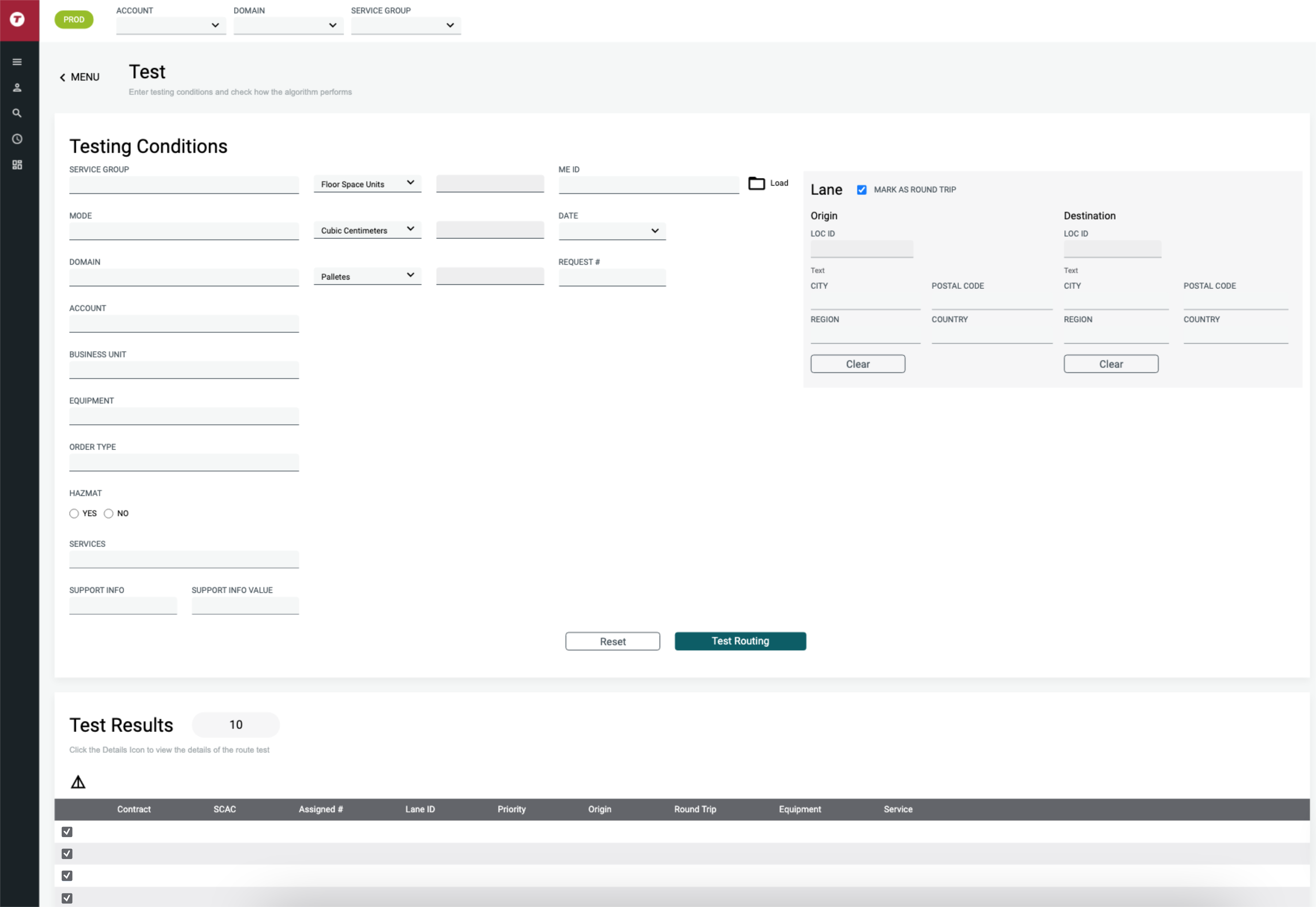Focus the MODE input field
Viewport: 1316px width, 907px height.
184,231
